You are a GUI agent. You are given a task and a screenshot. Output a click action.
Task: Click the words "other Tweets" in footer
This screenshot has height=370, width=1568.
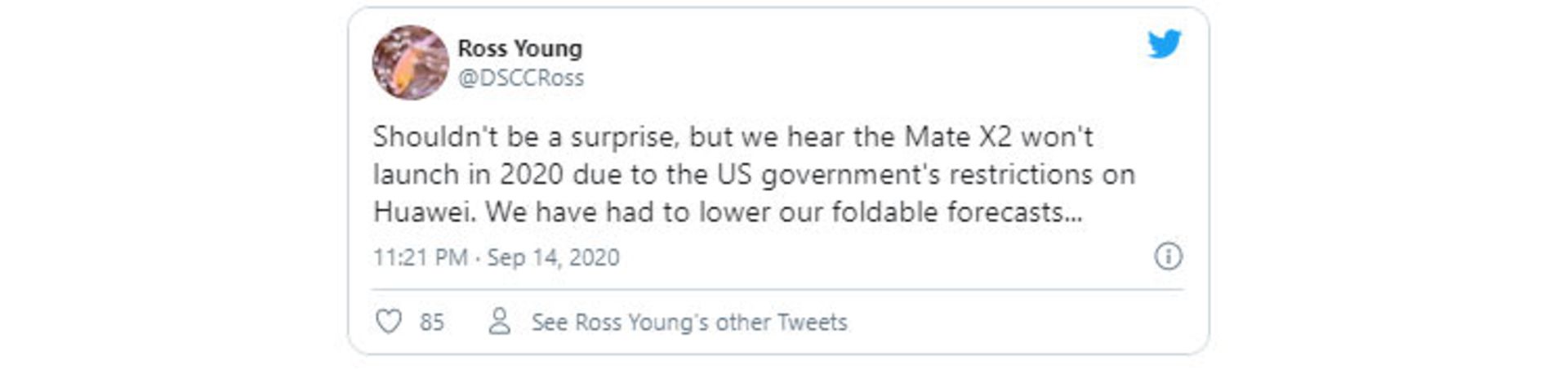pos(782,322)
